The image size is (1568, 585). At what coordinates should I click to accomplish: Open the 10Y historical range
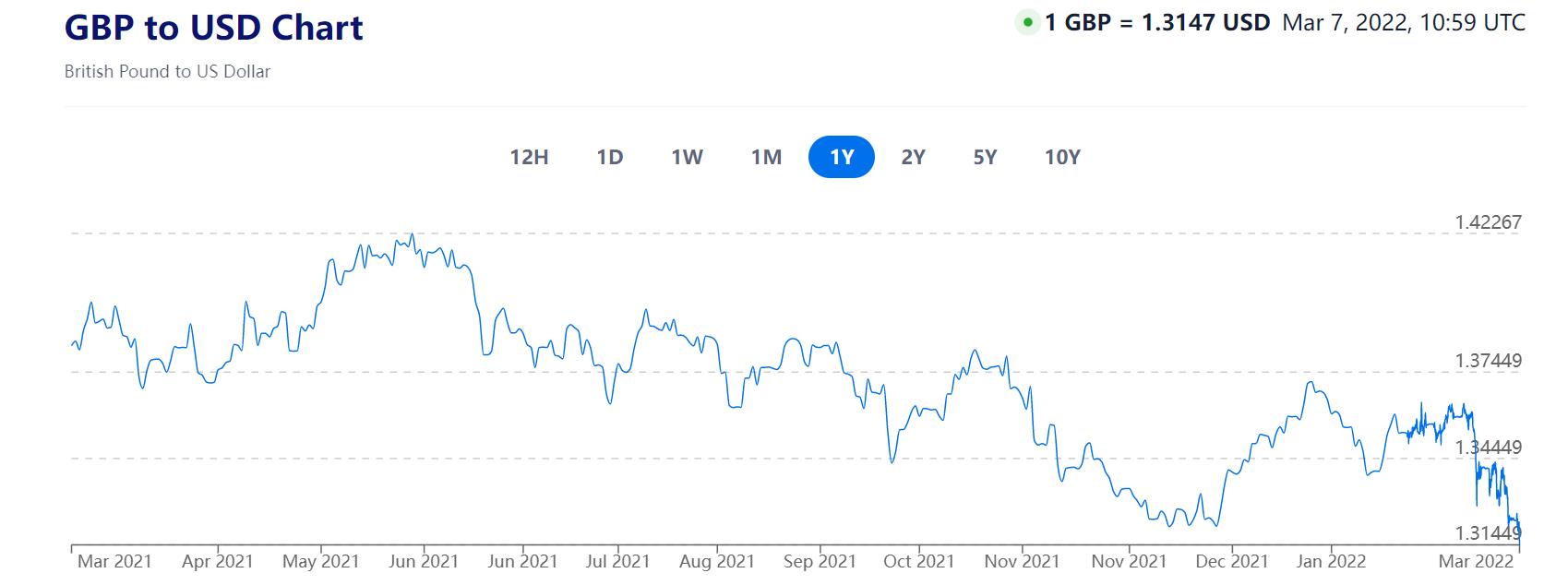point(1062,157)
